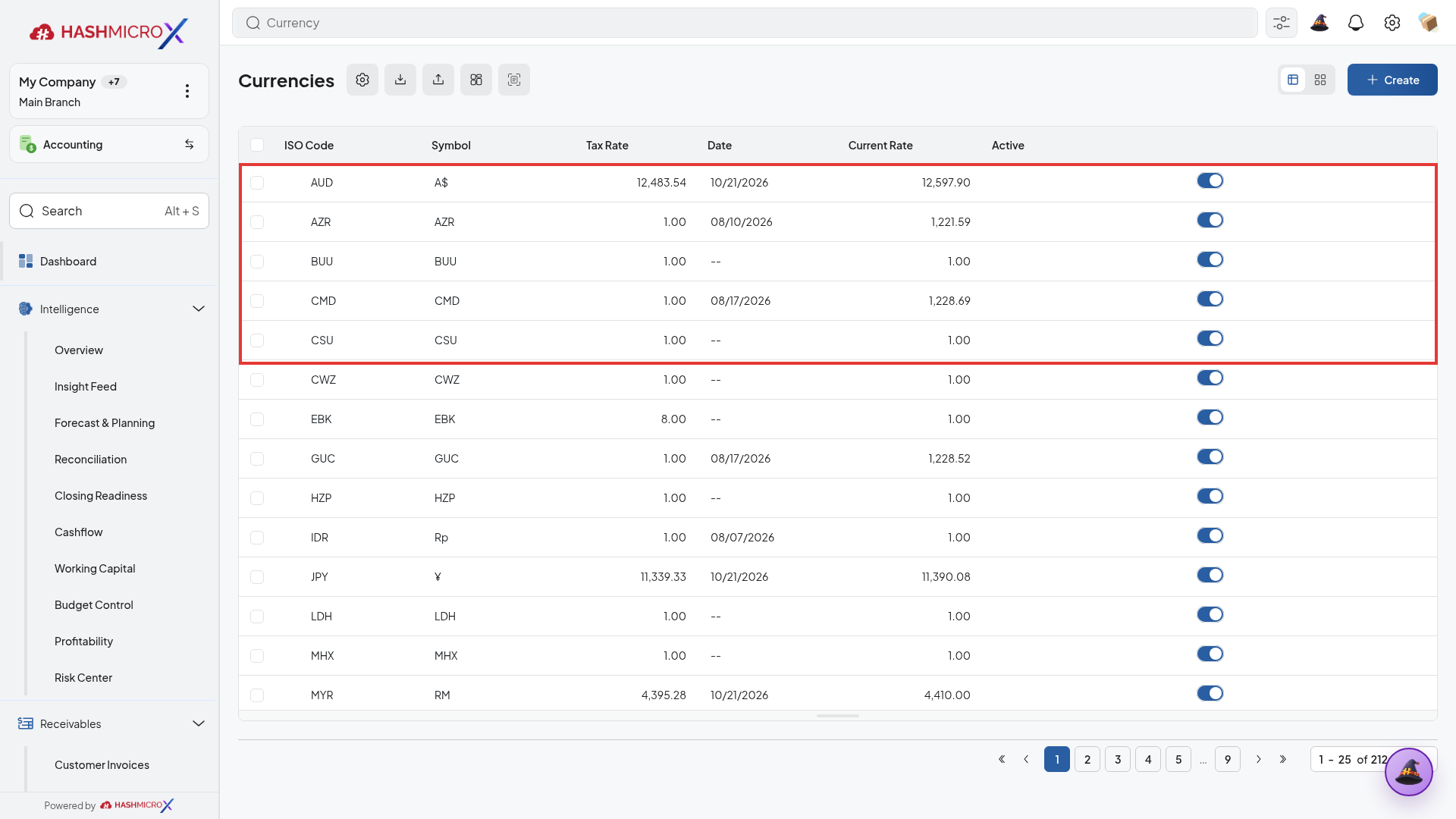Open the floating wizard assistant button
The height and width of the screenshot is (819, 1456).
point(1409,772)
